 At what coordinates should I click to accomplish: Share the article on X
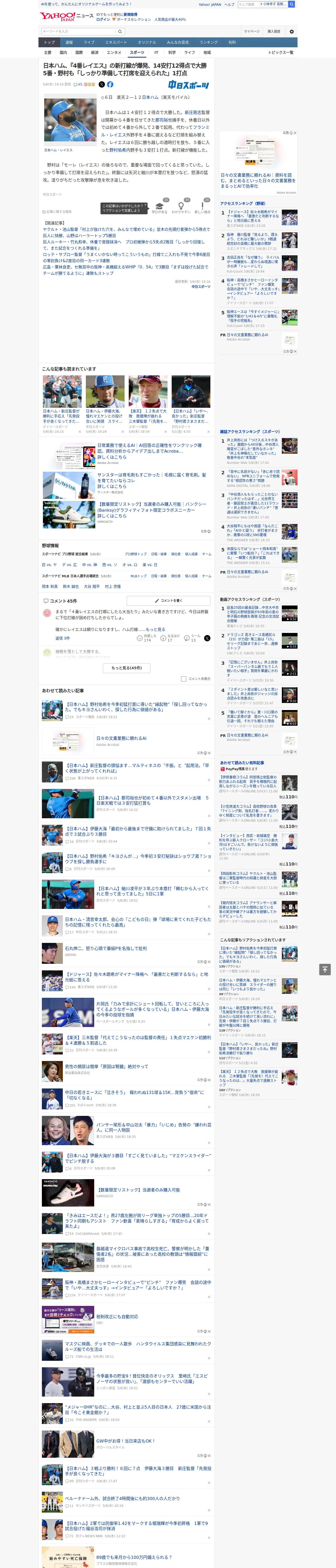click(102, 85)
